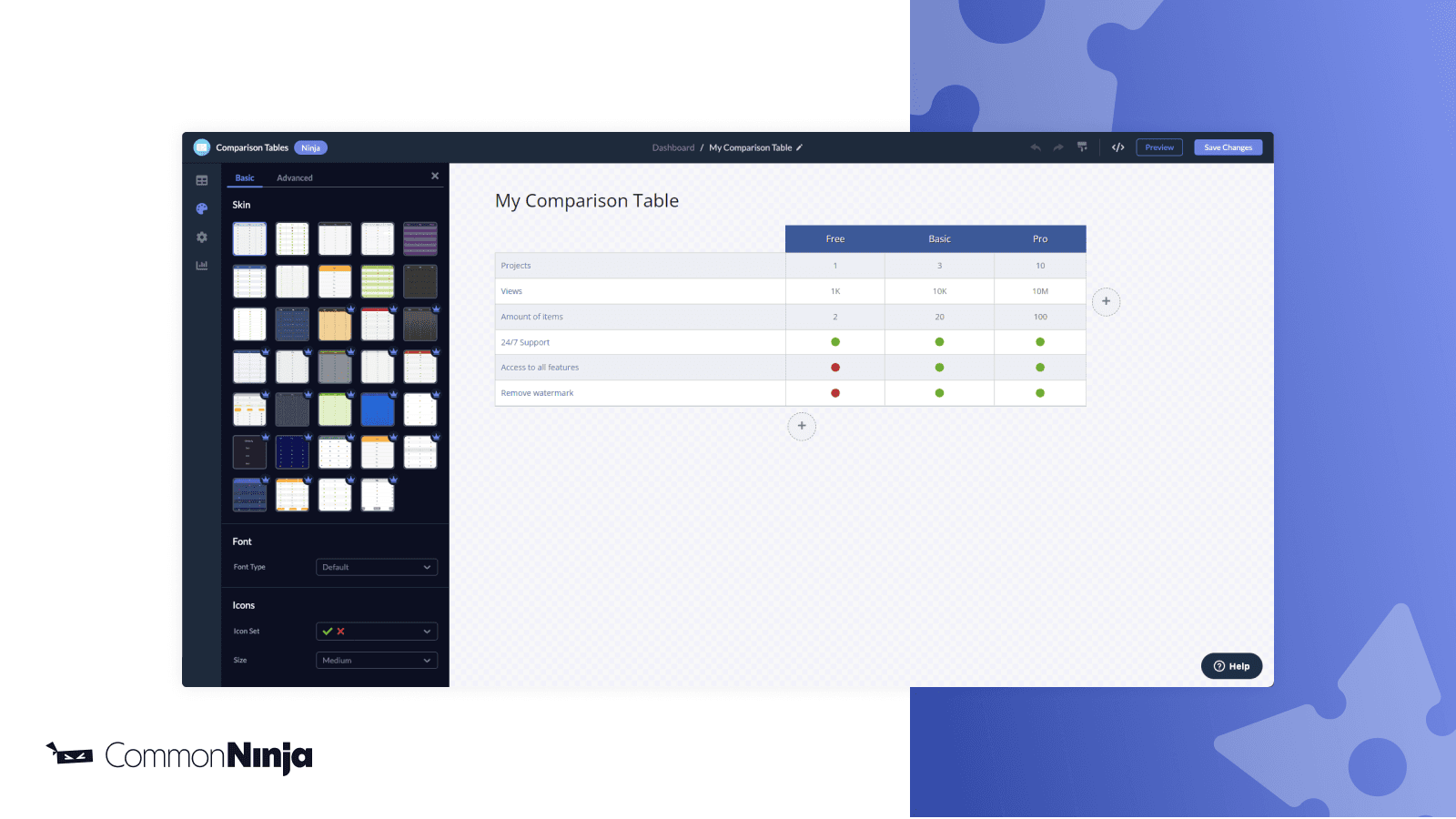Expand the Font Type dropdown
Viewport: 1456px width, 819px height.
377,567
